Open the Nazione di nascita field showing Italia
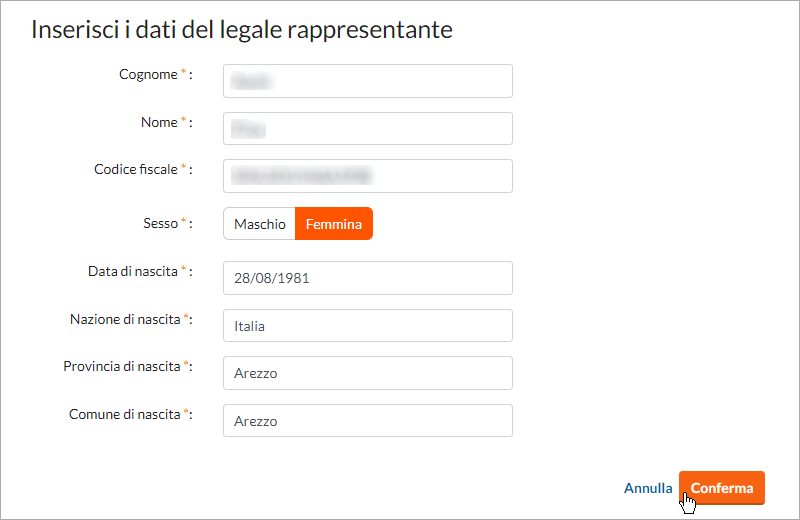Viewport: 800px width, 520px height. pyautogui.click(x=368, y=326)
